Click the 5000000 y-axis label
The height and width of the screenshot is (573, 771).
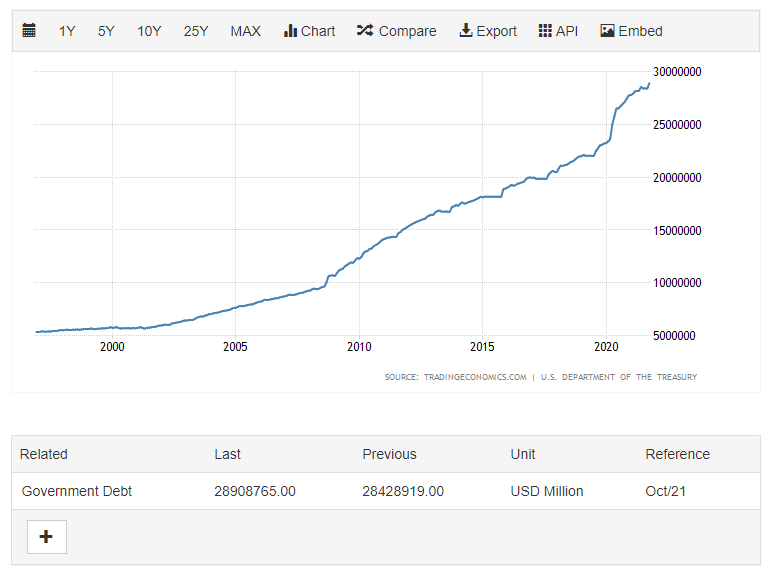[x=674, y=335]
